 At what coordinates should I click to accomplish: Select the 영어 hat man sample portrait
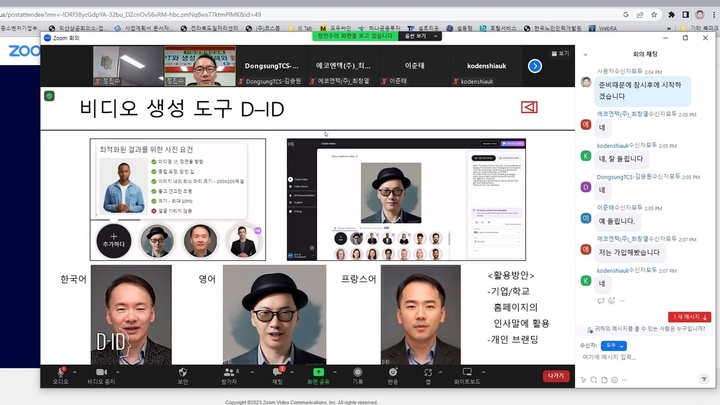(275, 315)
